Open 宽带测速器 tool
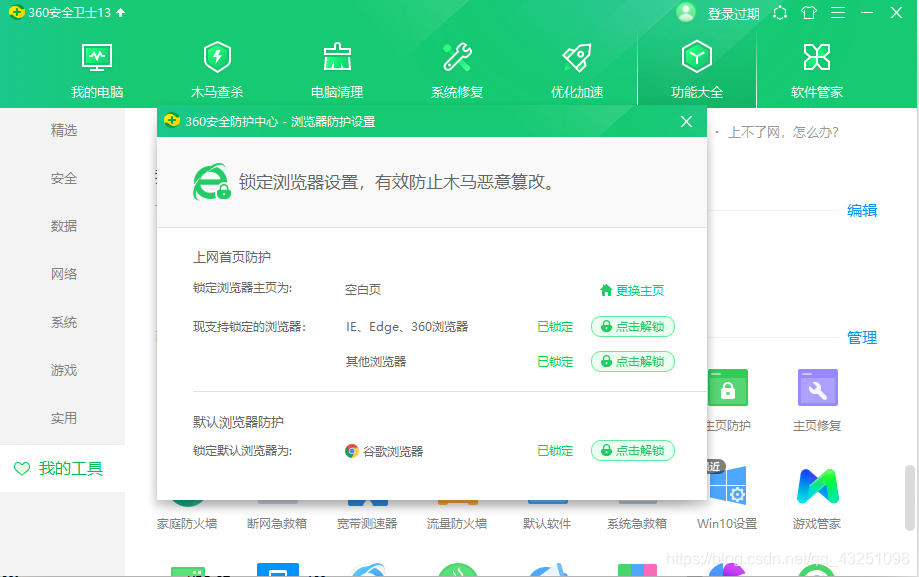 pos(367,523)
